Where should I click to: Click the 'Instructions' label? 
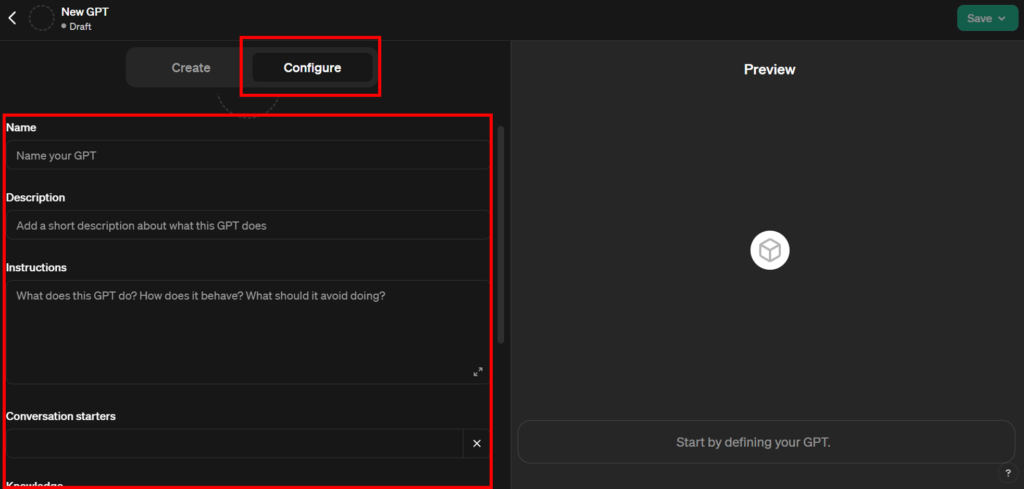[x=37, y=268]
